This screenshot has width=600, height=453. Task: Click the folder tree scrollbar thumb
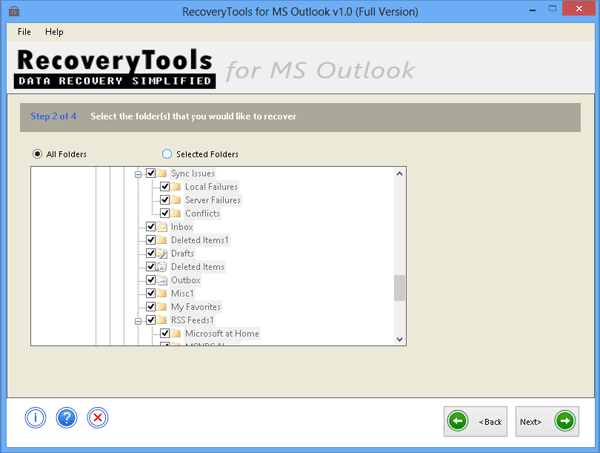(399, 288)
